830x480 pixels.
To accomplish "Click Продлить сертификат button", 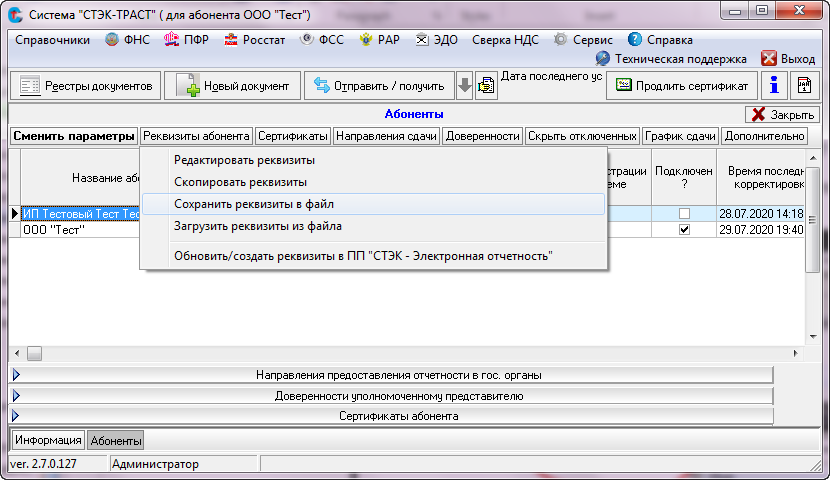I will click(682, 86).
